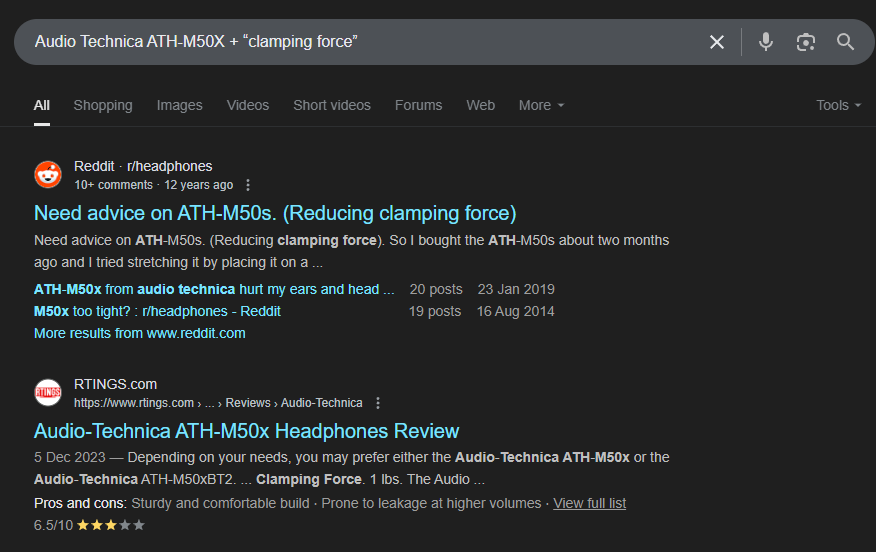
Task: Click the 6.5/10 star rating
Action: pyautogui.click(x=89, y=525)
